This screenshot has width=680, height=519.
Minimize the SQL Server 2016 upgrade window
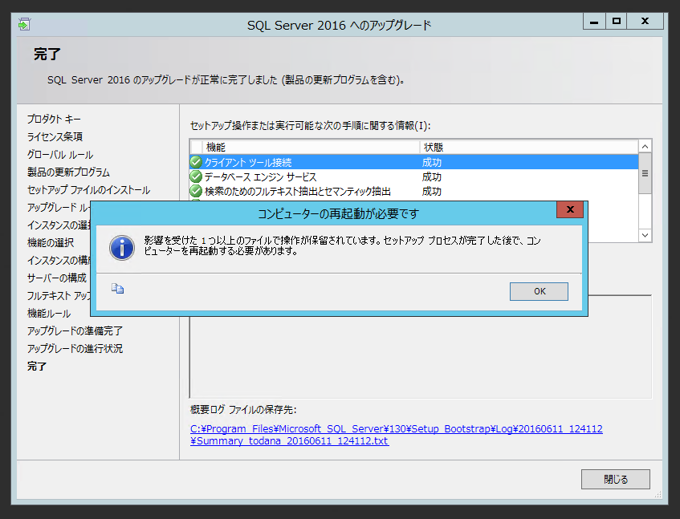point(594,21)
